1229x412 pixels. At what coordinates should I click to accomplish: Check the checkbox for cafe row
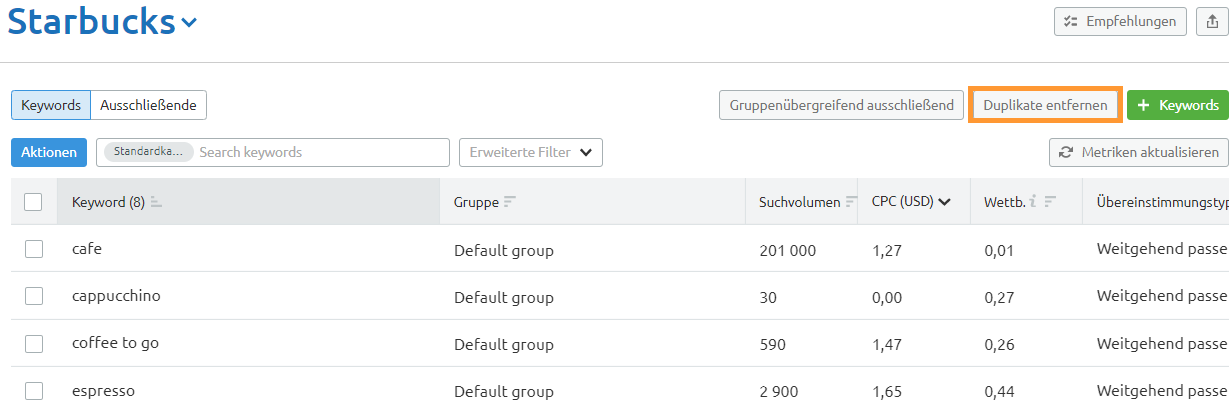(33, 249)
